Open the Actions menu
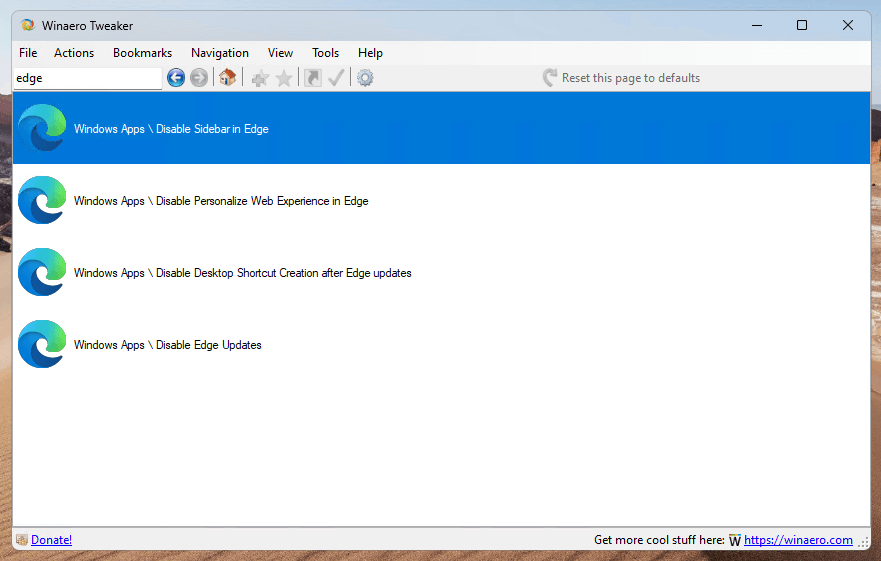 [x=74, y=53]
